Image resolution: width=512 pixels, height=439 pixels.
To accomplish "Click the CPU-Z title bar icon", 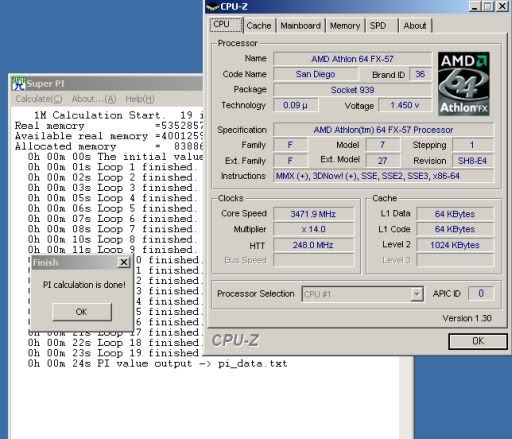I will (212, 6).
